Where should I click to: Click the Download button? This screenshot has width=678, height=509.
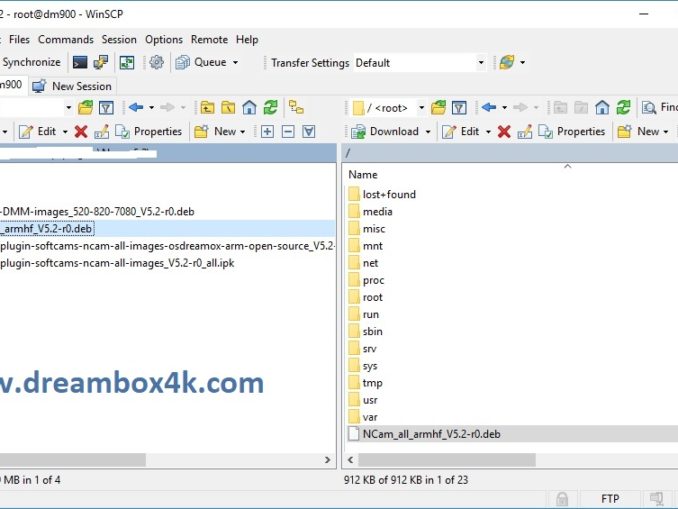385,131
